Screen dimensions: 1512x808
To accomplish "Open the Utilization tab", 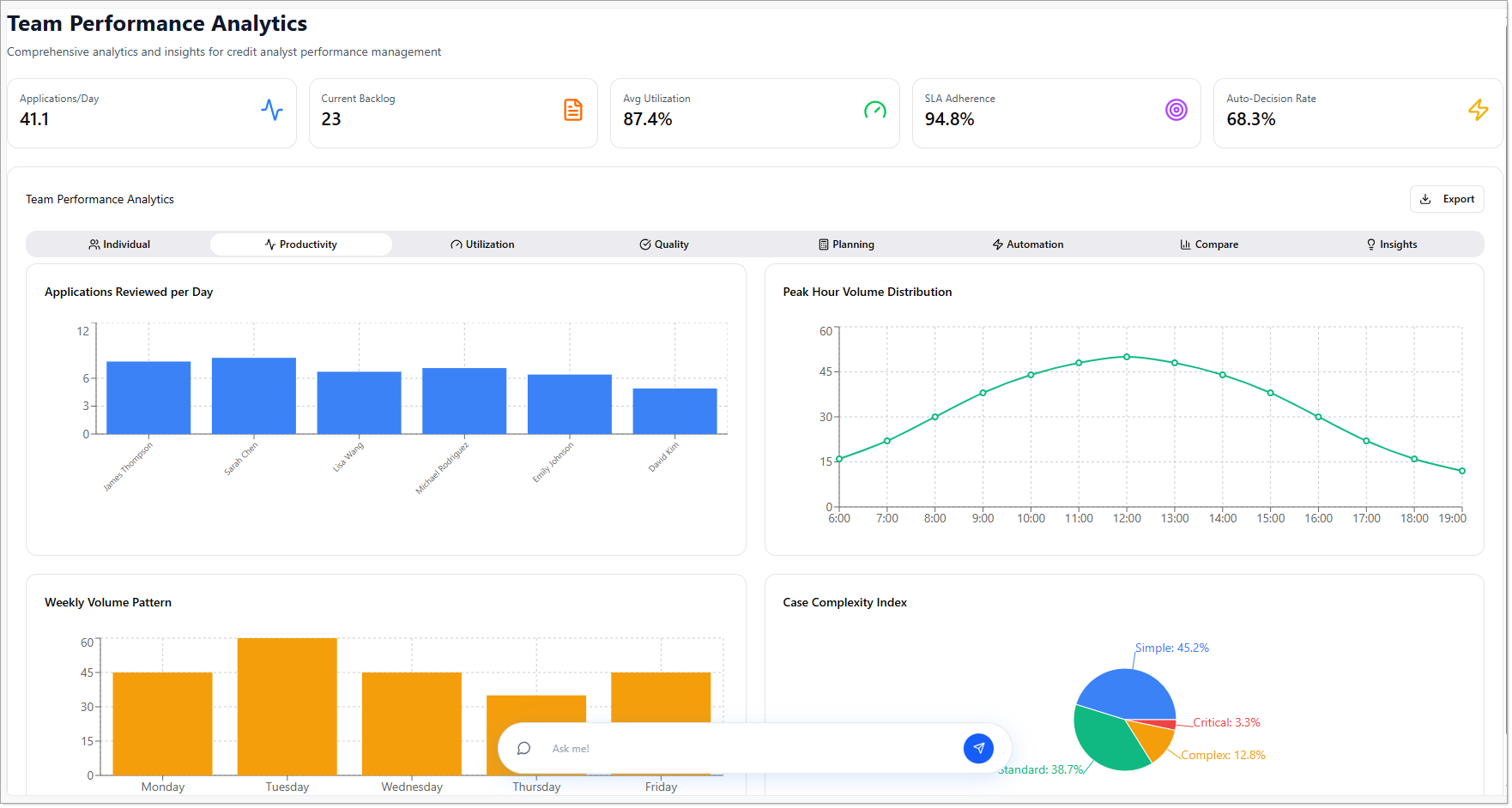I will click(482, 244).
